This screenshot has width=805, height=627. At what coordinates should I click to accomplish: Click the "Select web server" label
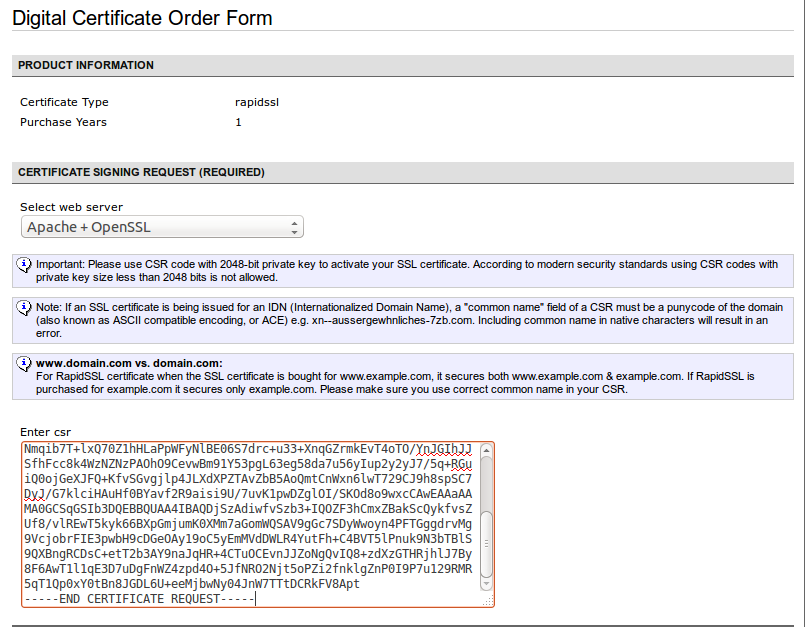[71, 207]
